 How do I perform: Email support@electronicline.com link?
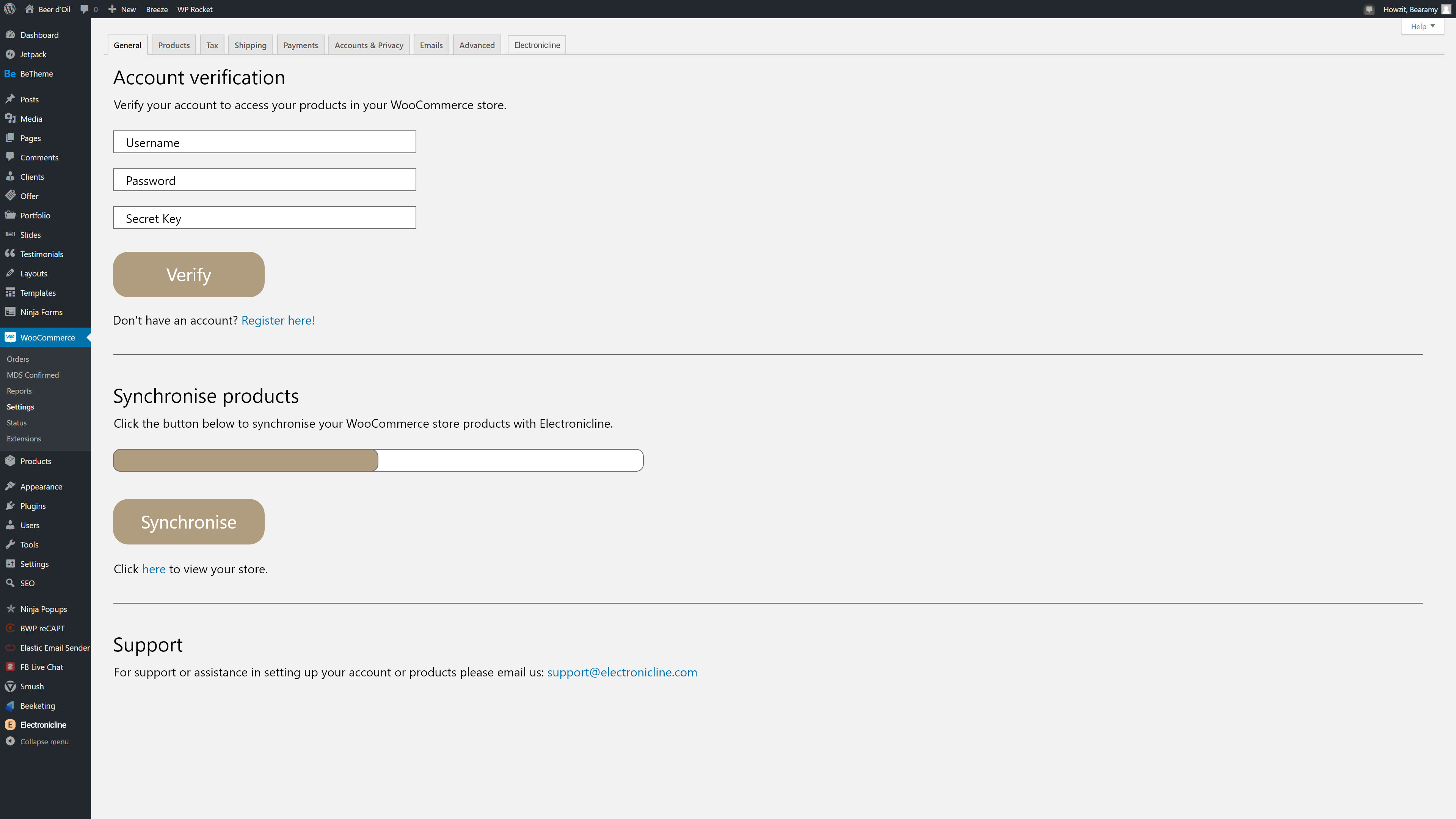coord(622,672)
